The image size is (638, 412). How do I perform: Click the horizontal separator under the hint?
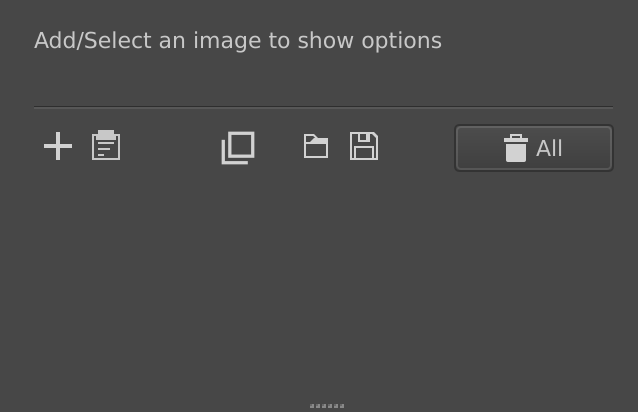pyautogui.click(x=323, y=107)
